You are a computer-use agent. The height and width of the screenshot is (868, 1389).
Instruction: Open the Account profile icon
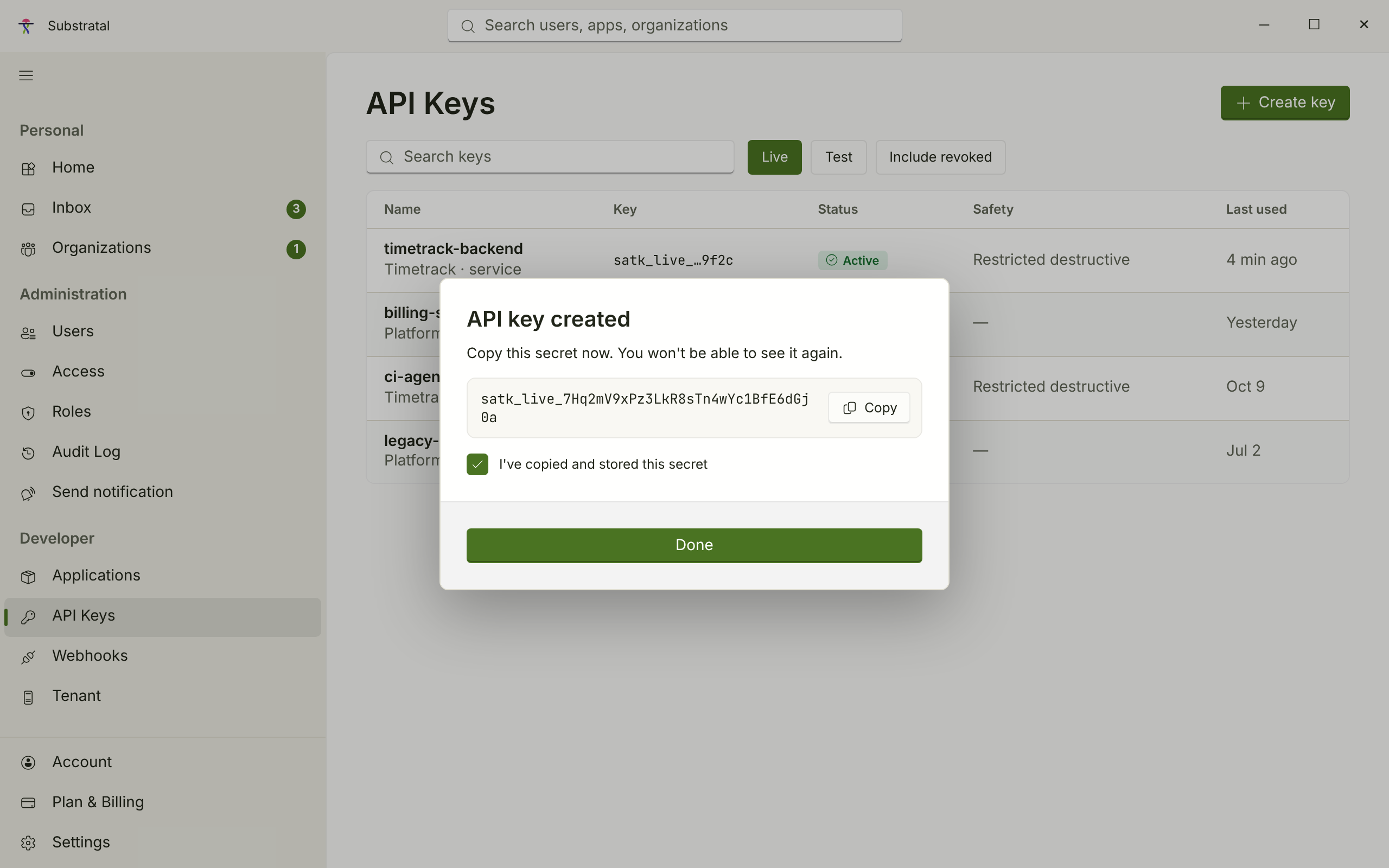point(28,763)
